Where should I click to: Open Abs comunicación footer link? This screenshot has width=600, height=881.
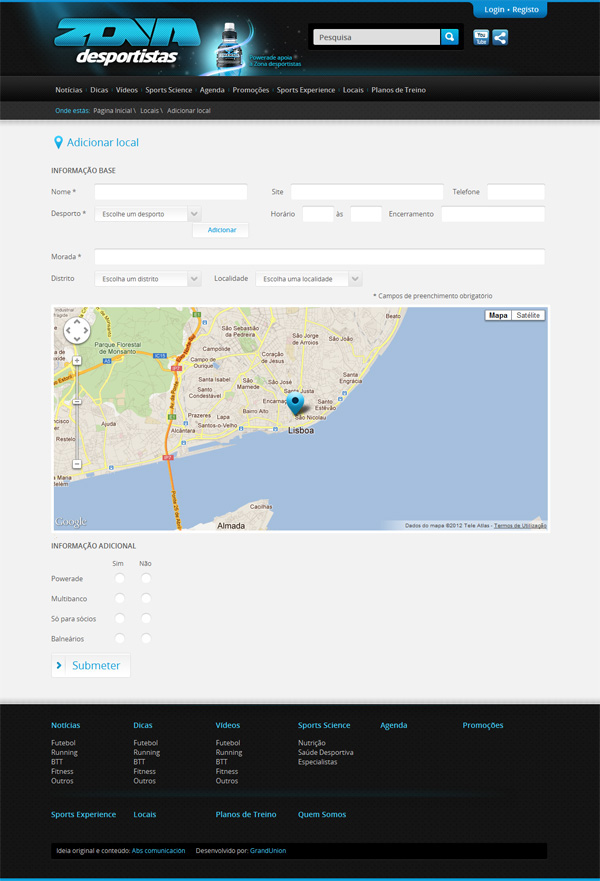click(x=158, y=851)
